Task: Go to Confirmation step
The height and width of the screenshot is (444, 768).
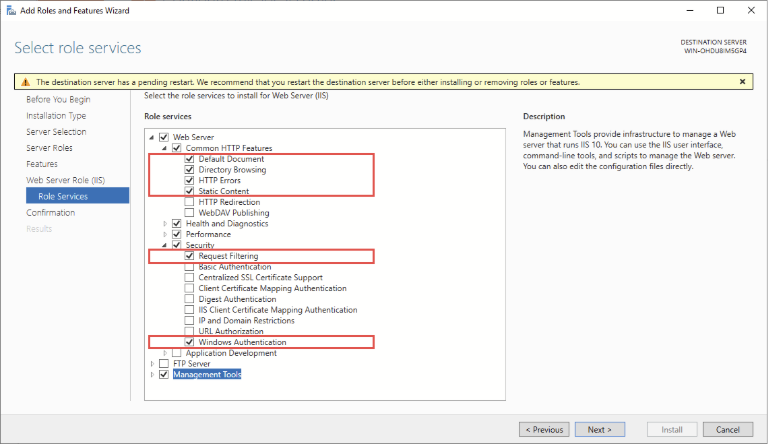Action: coord(50,213)
